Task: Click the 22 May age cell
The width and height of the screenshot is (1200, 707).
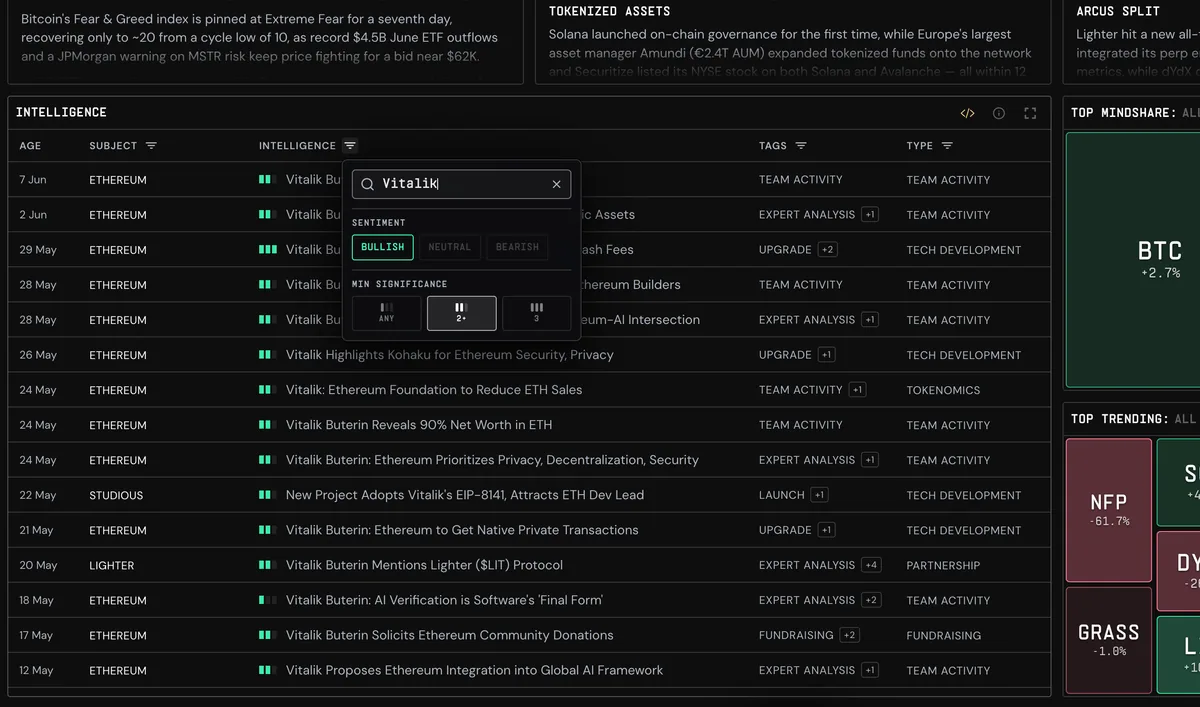Action: tap(38, 495)
